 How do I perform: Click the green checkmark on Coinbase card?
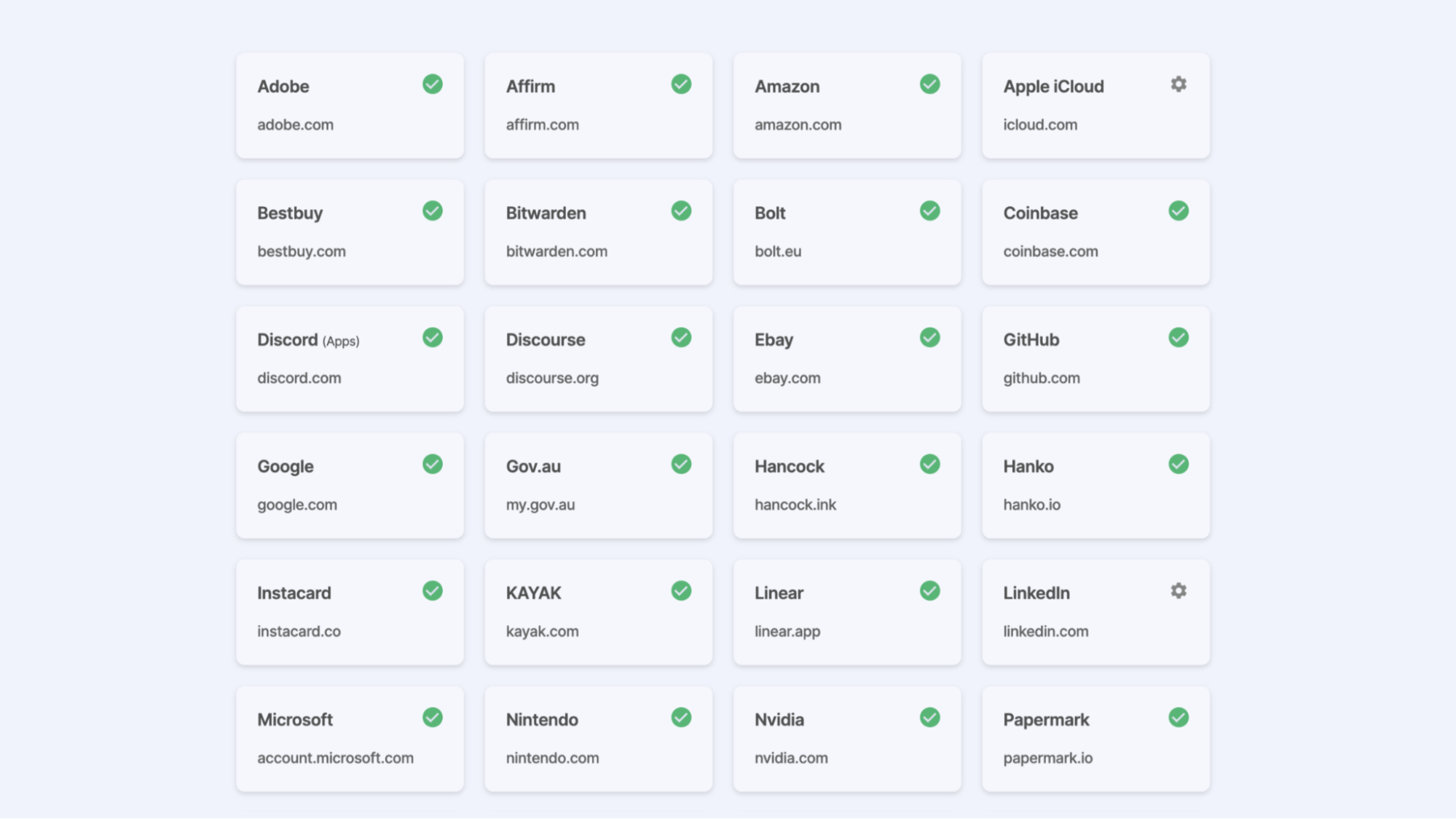1178,211
